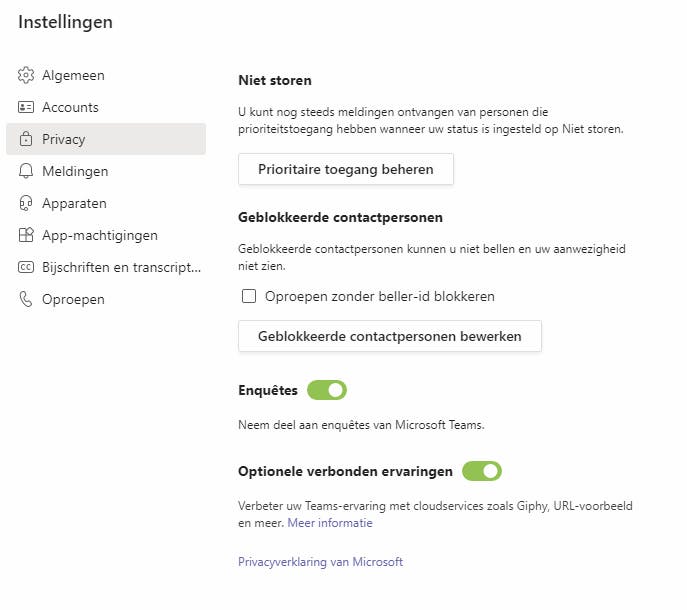Viewport: 687px width, 610px height.
Task: Disable Optionele verbonden ervaringen switch
Action: coord(482,471)
